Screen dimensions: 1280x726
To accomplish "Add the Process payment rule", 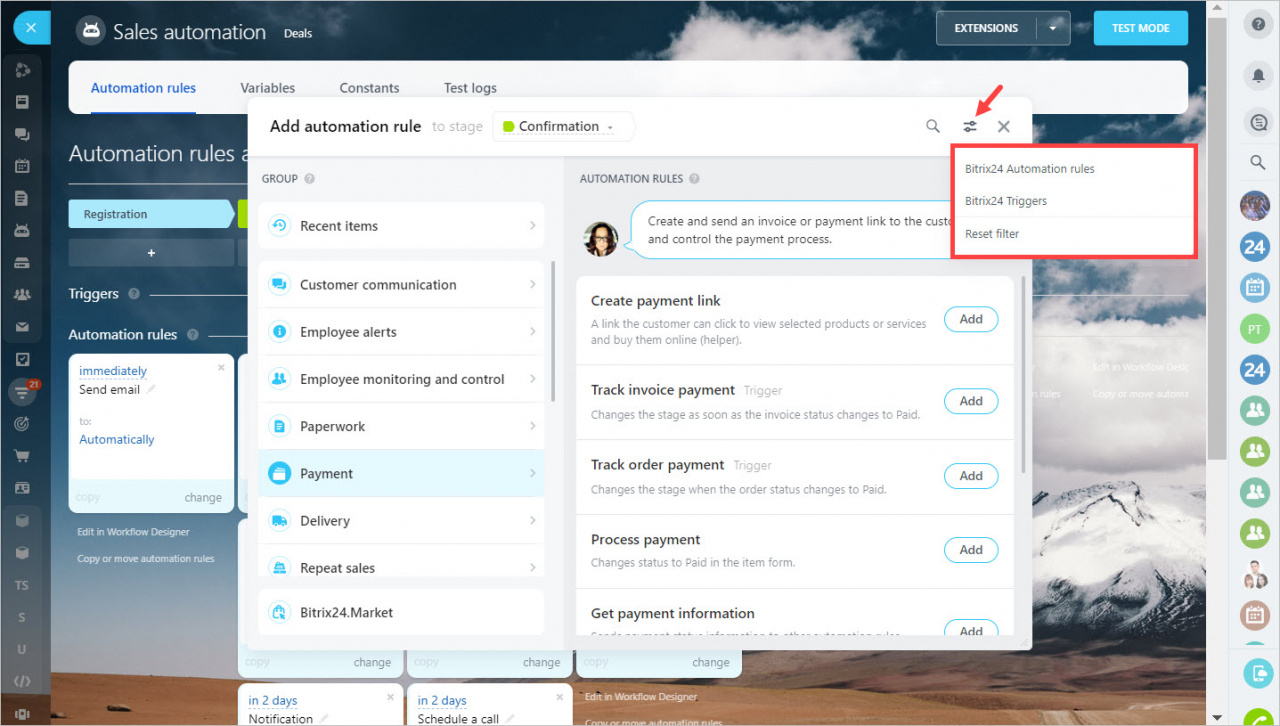I will [x=971, y=550].
